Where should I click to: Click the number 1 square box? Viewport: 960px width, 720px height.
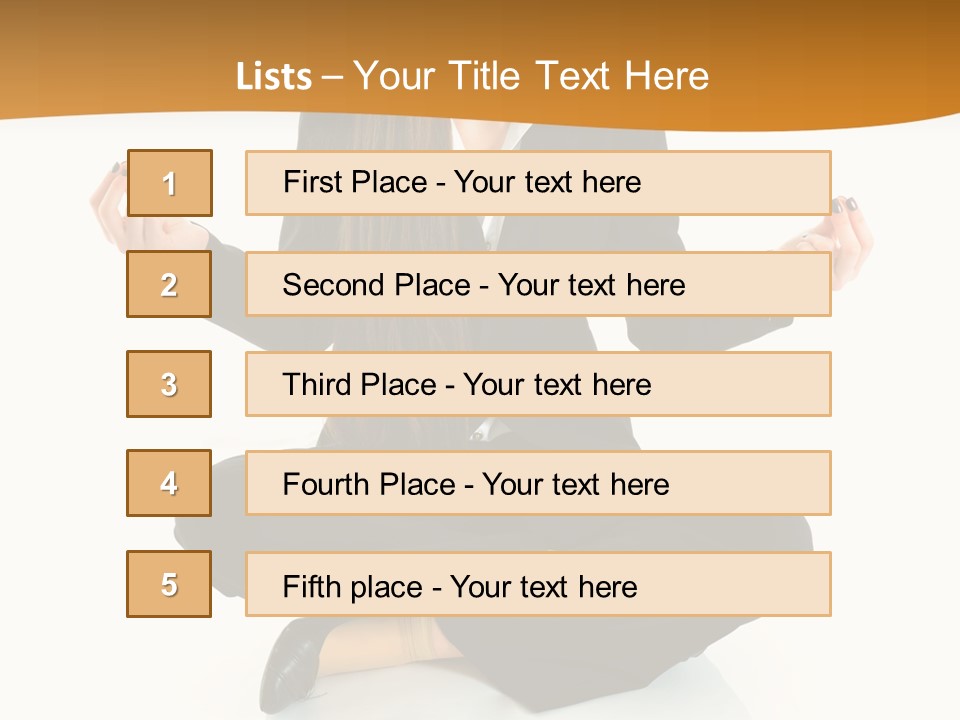[x=170, y=183]
